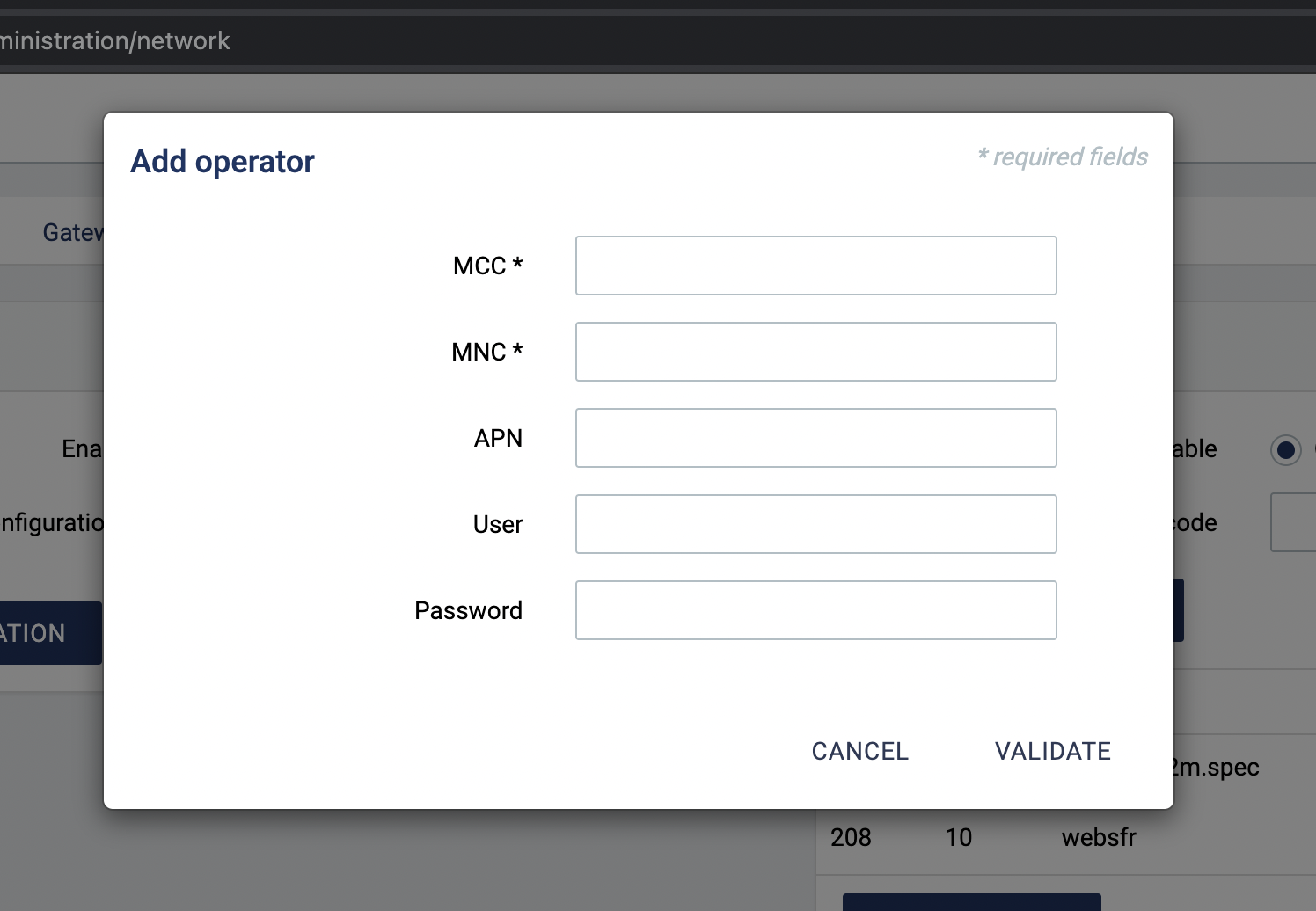This screenshot has height=911, width=1316.
Task: Click VALIDATE to add the operator
Action: (1052, 751)
